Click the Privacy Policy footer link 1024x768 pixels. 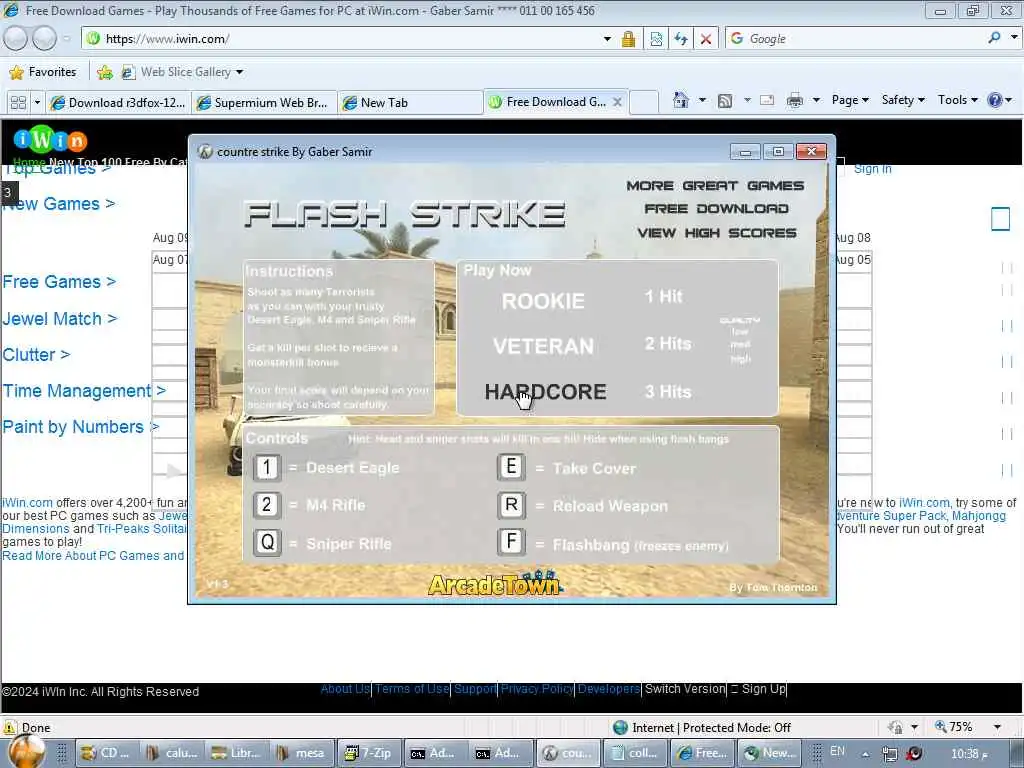537,689
